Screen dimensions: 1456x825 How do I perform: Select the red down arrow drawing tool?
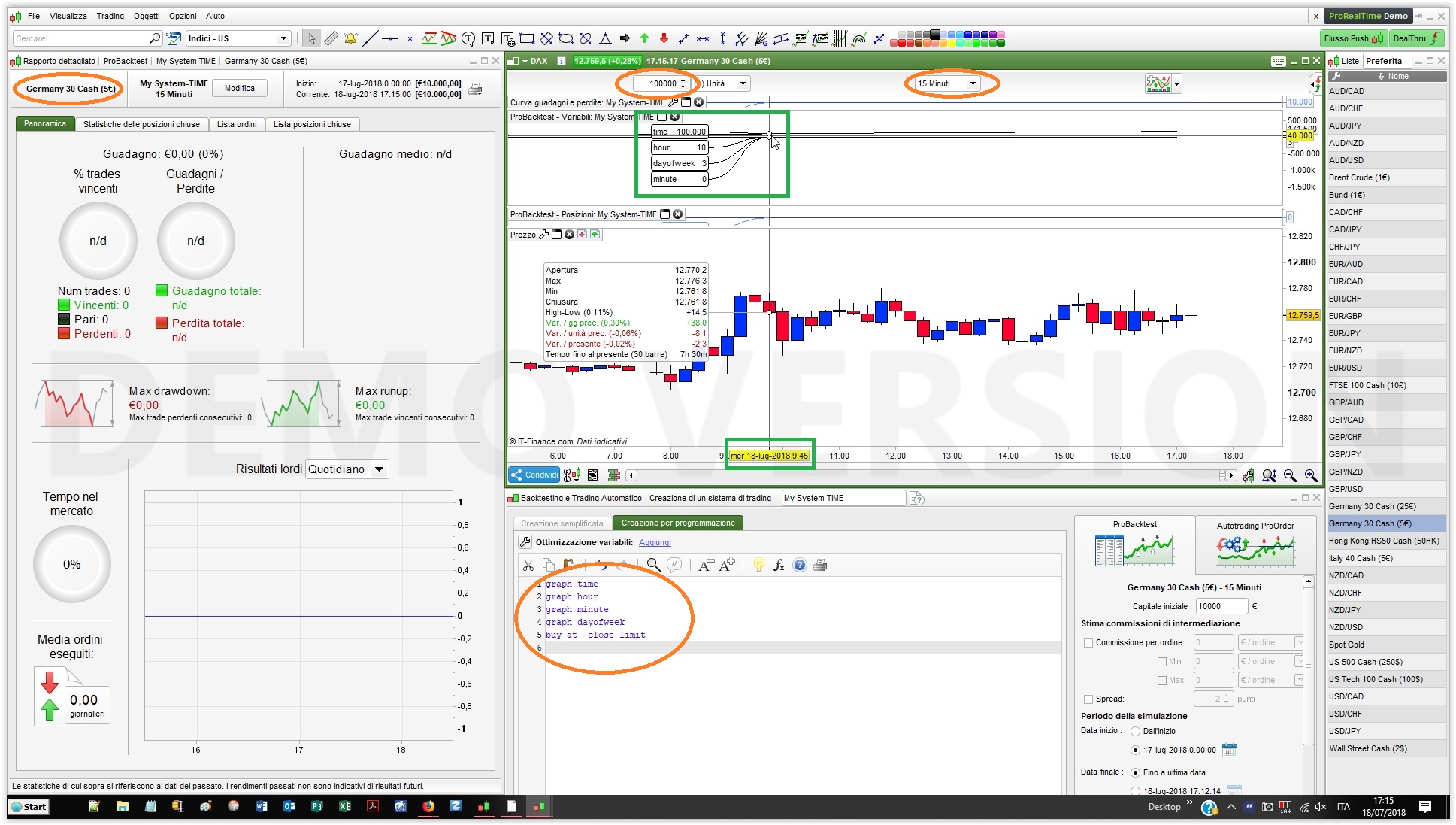[664, 38]
